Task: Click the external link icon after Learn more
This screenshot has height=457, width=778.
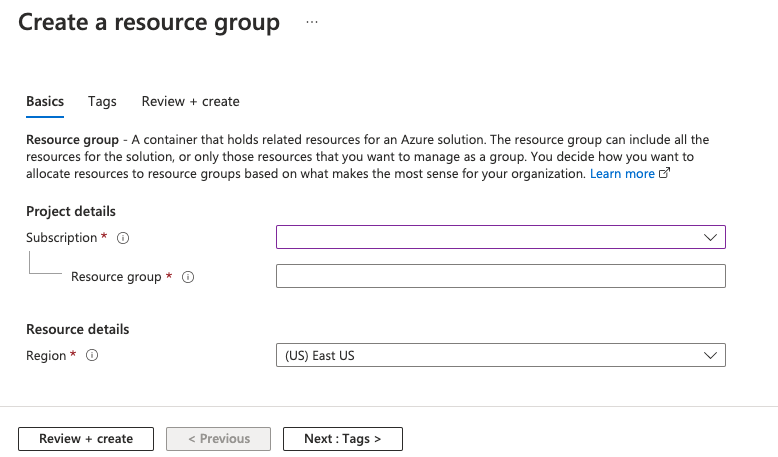Action: [664, 174]
